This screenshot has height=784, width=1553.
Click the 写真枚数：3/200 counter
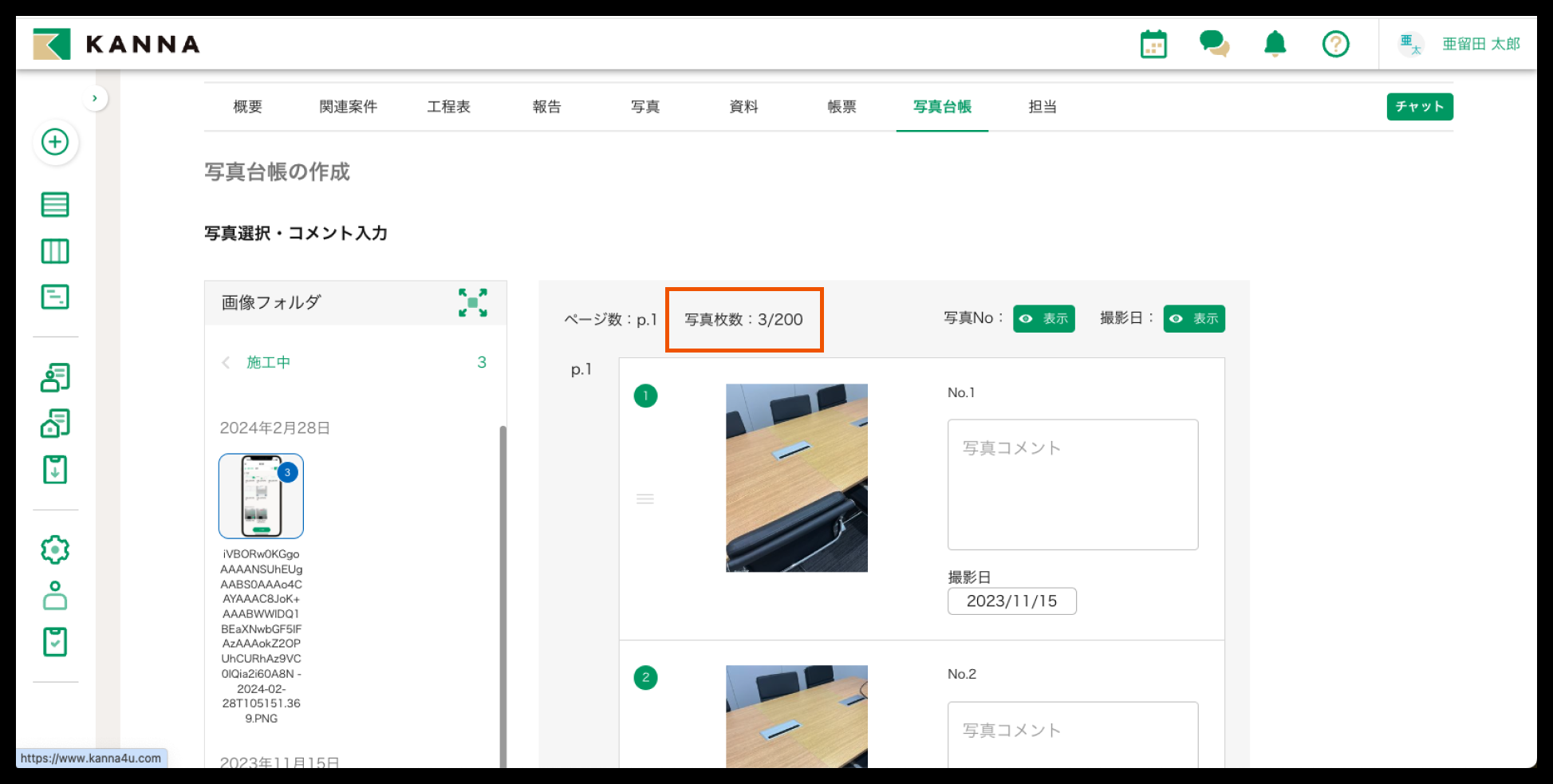743,320
